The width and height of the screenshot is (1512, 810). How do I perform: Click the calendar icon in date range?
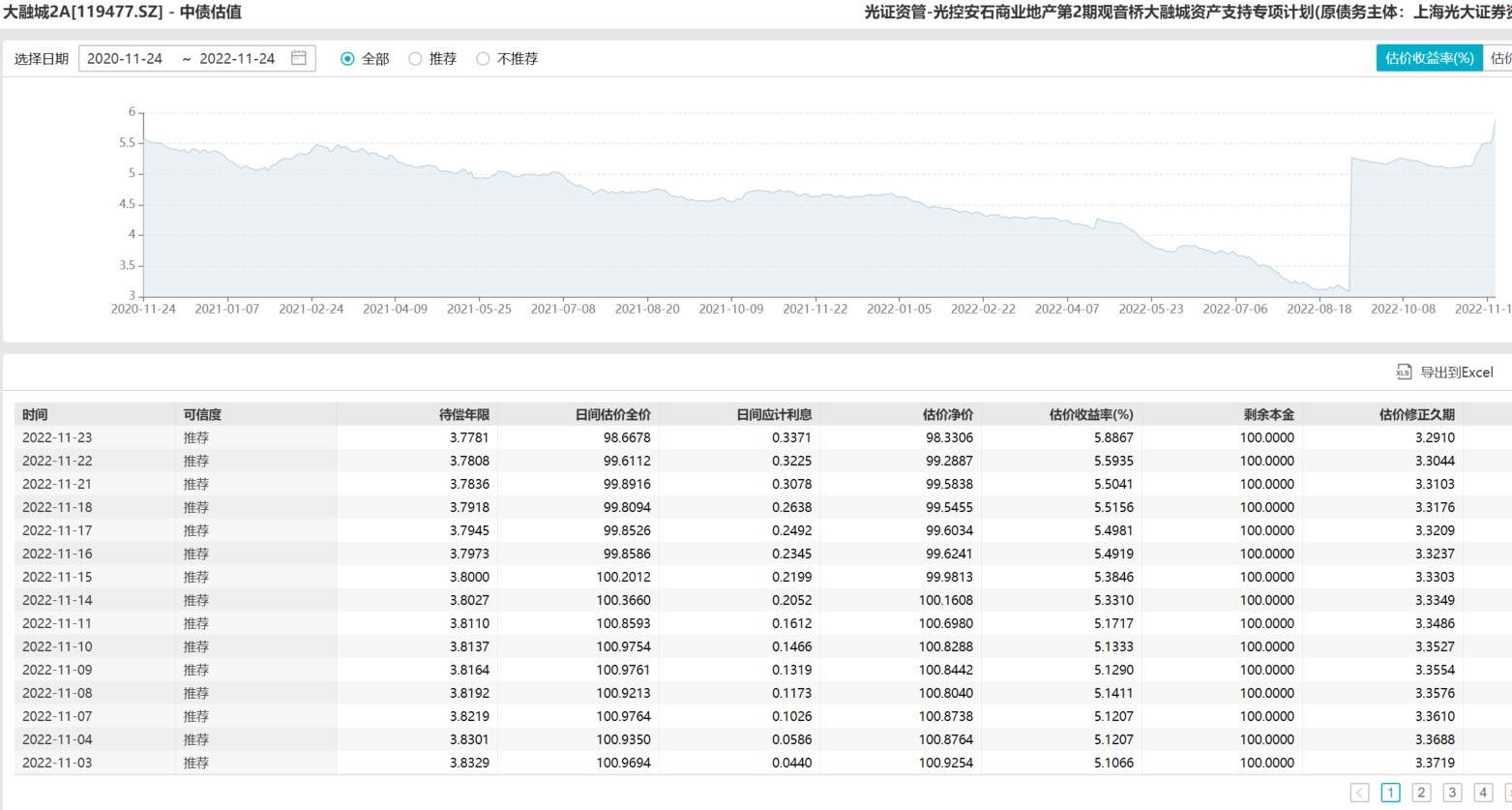pyautogui.click(x=299, y=58)
